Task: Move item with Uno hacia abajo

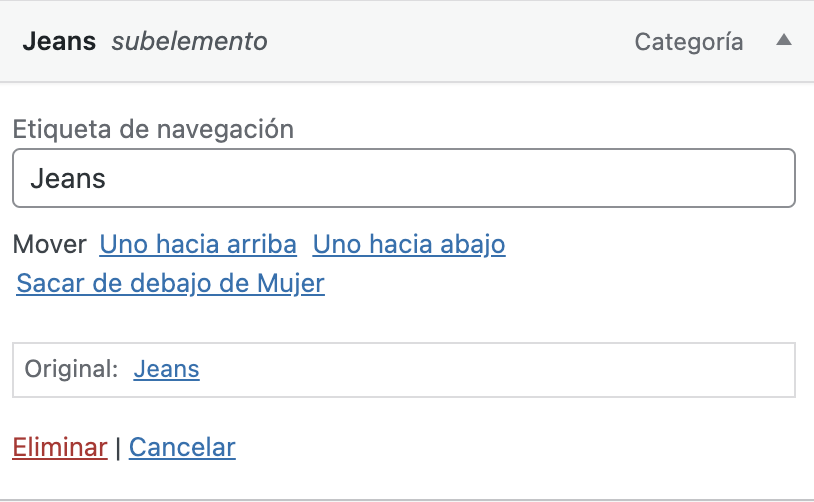Action: [x=409, y=244]
